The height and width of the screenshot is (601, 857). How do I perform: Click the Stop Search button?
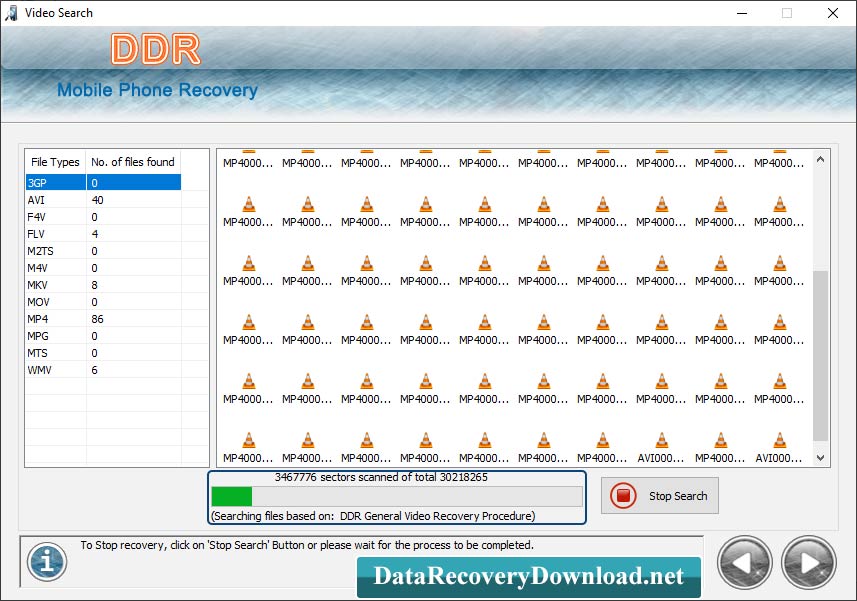[x=660, y=496]
